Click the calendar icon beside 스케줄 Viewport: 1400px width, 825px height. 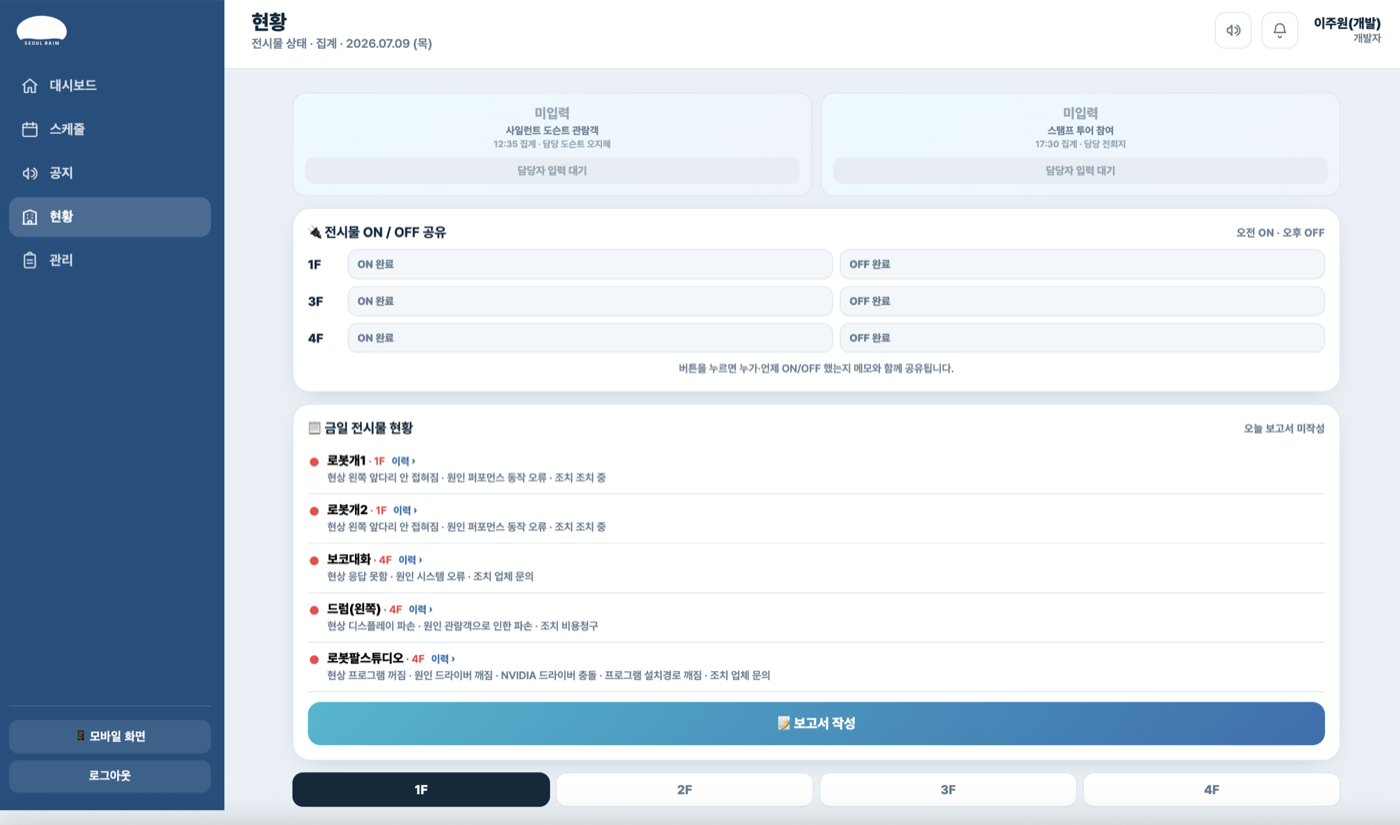pos(30,130)
